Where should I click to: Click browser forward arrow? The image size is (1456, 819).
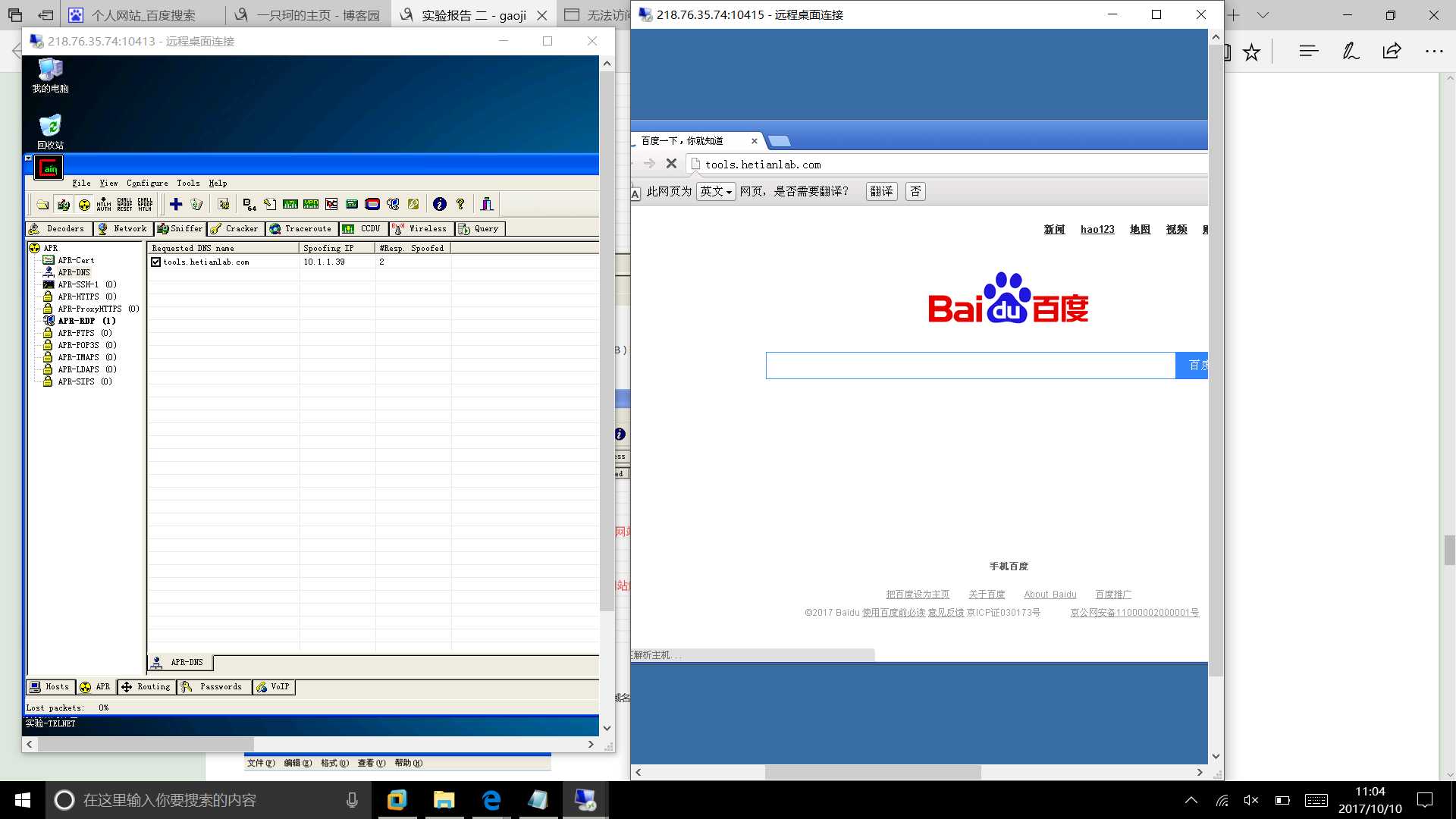coord(649,164)
